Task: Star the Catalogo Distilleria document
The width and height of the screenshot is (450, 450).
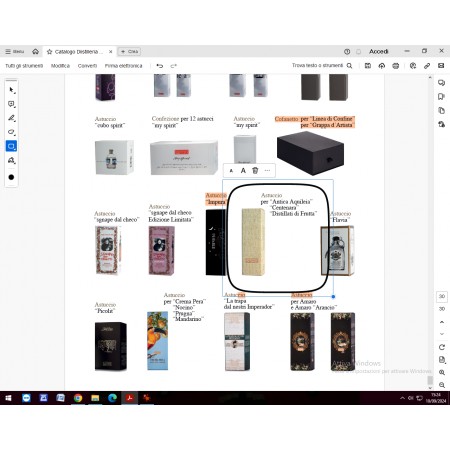Action: coord(50,52)
